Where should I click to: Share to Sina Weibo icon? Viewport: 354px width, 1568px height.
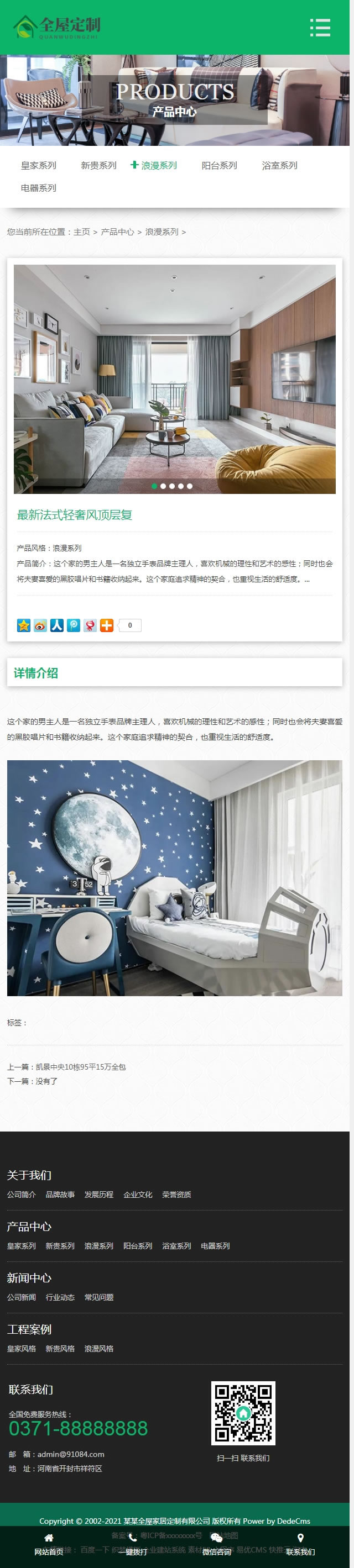point(40,625)
